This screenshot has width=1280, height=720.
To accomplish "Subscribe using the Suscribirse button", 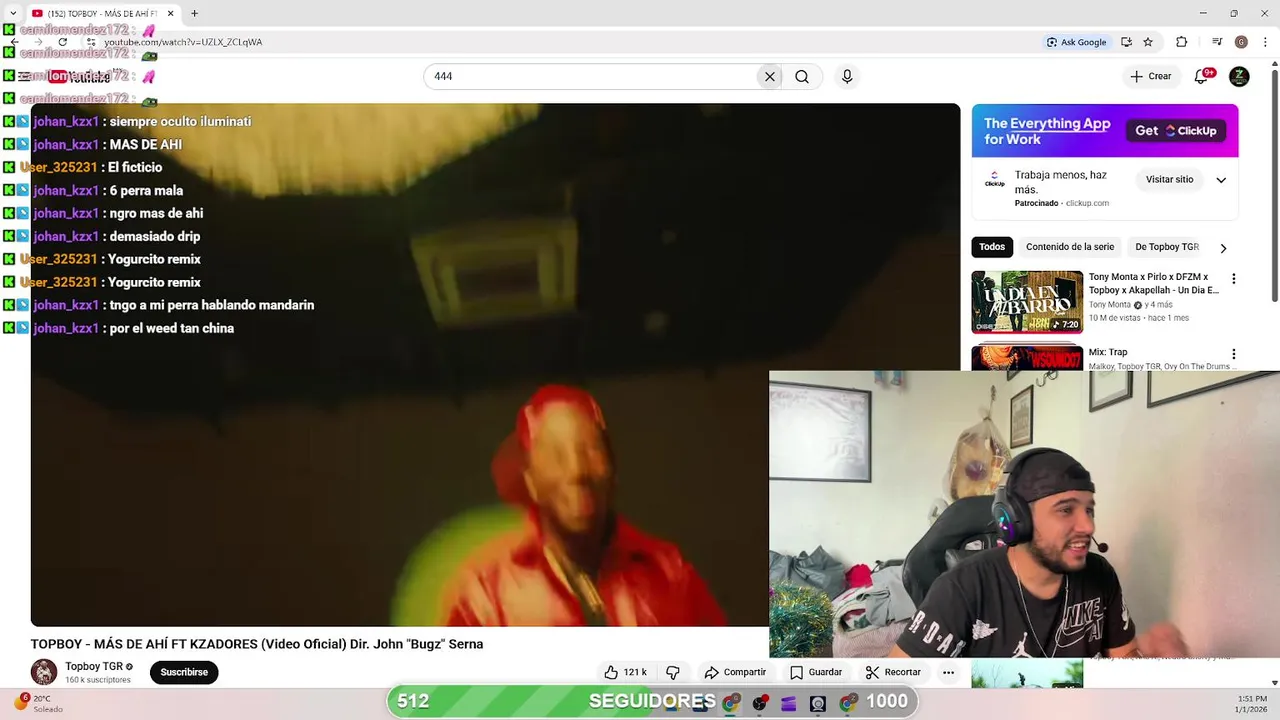I will tap(184, 672).
